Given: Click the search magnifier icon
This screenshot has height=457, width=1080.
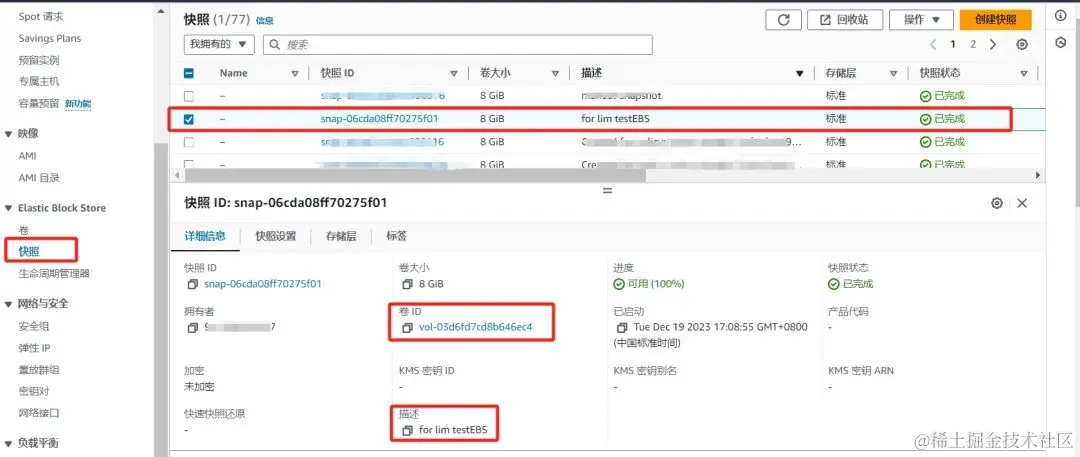Looking at the screenshot, I should [x=275, y=45].
